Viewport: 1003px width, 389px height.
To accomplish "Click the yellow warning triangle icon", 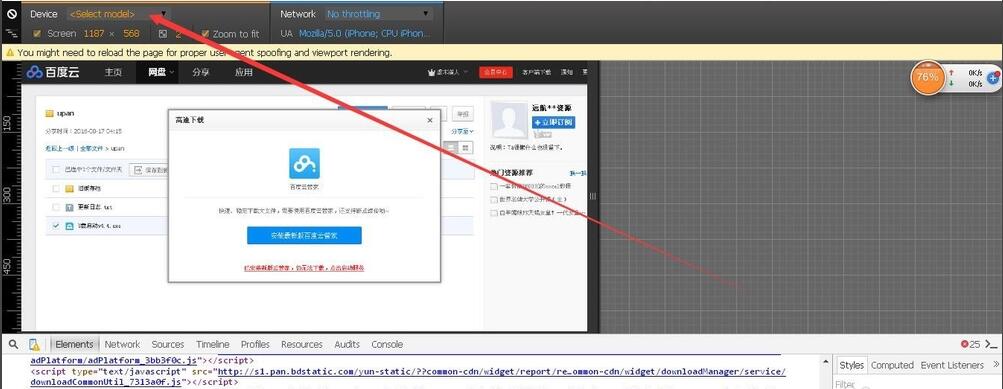I will click(x=10, y=52).
